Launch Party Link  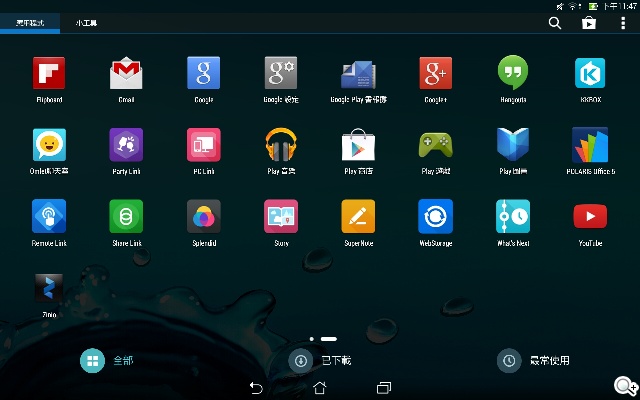click(x=126, y=146)
